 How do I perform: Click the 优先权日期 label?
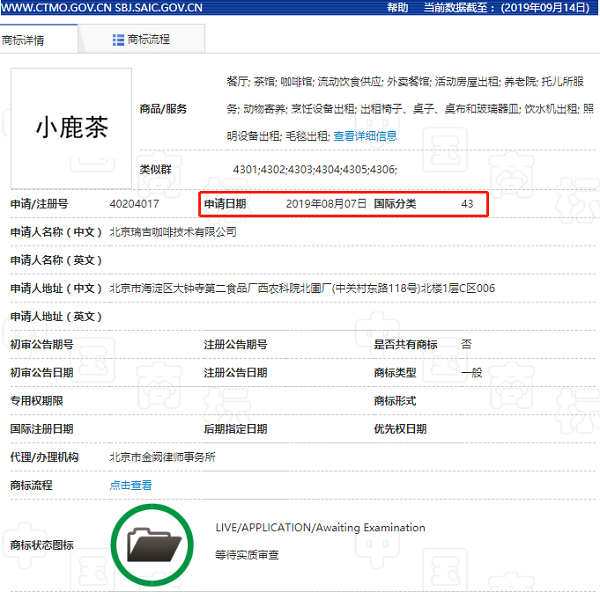400,429
